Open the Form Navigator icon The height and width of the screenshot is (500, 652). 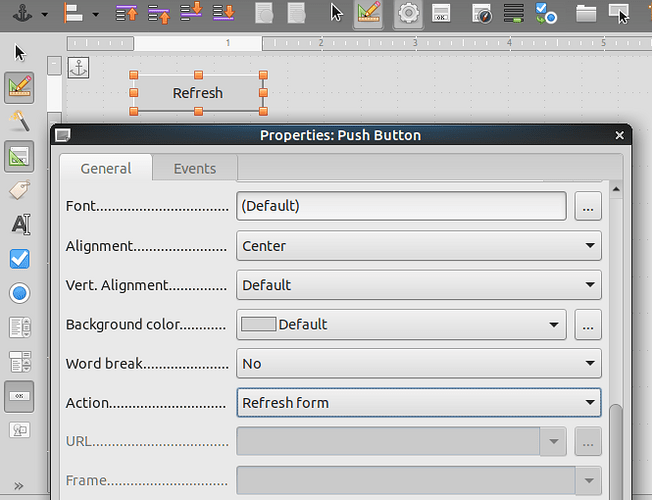coord(482,13)
